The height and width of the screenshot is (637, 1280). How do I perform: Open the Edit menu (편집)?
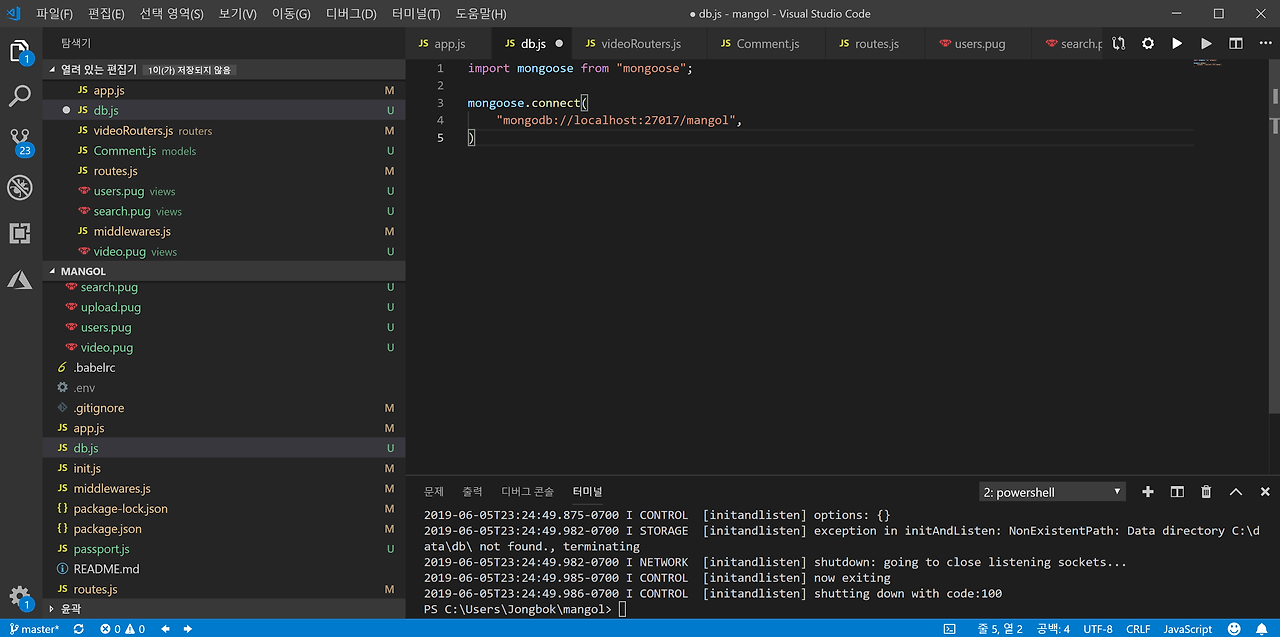click(106, 14)
